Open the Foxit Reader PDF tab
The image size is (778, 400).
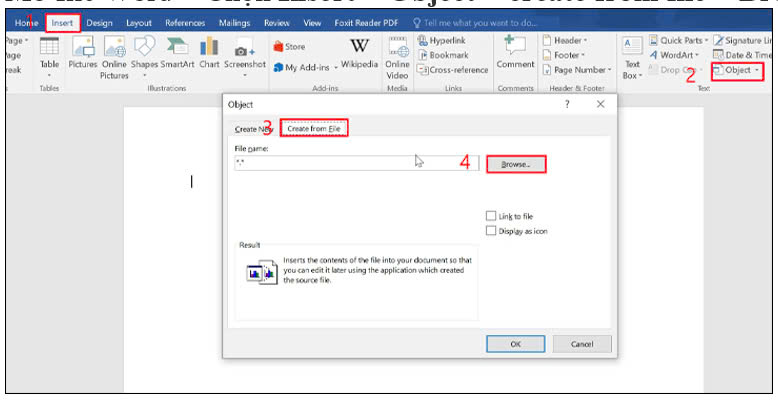366,23
